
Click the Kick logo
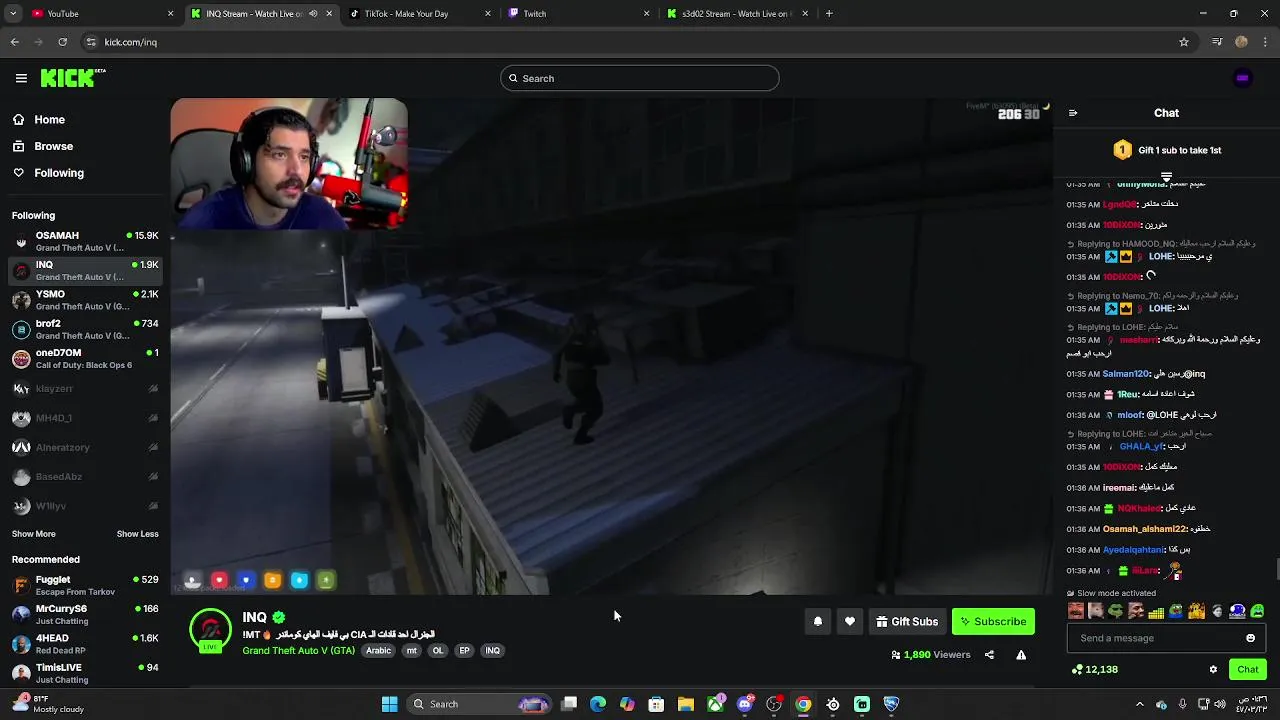73,78
